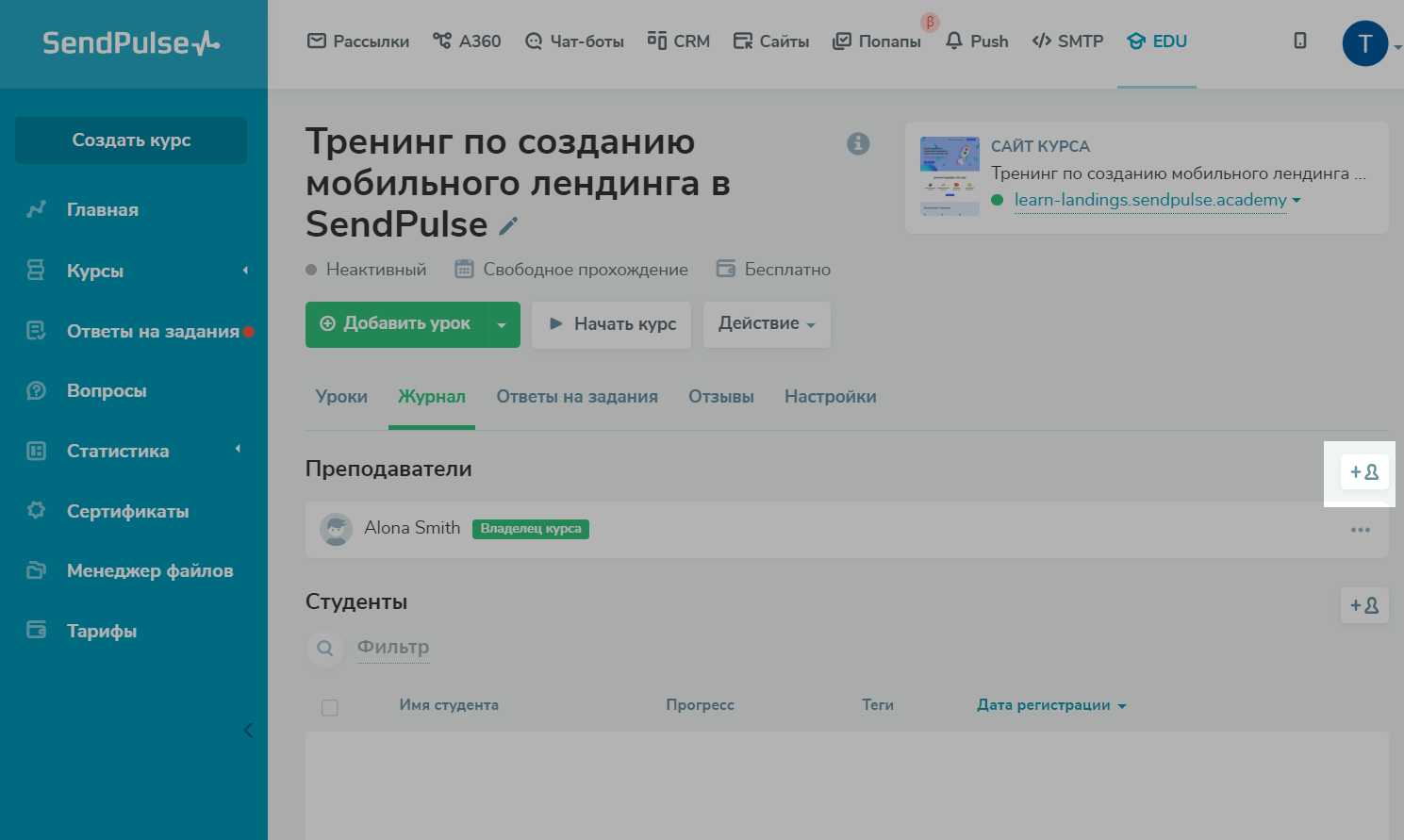Sort by Дата регистрации
This screenshot has height=840, width=1404.
[1051, 705]
